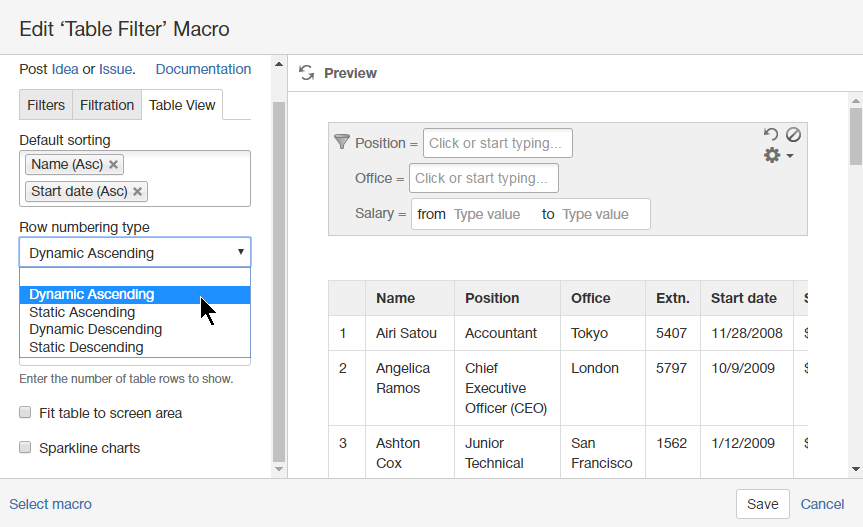Enable Fit table to screen area
The width and height of the screenshot is (863, 527).
(26, 413)
